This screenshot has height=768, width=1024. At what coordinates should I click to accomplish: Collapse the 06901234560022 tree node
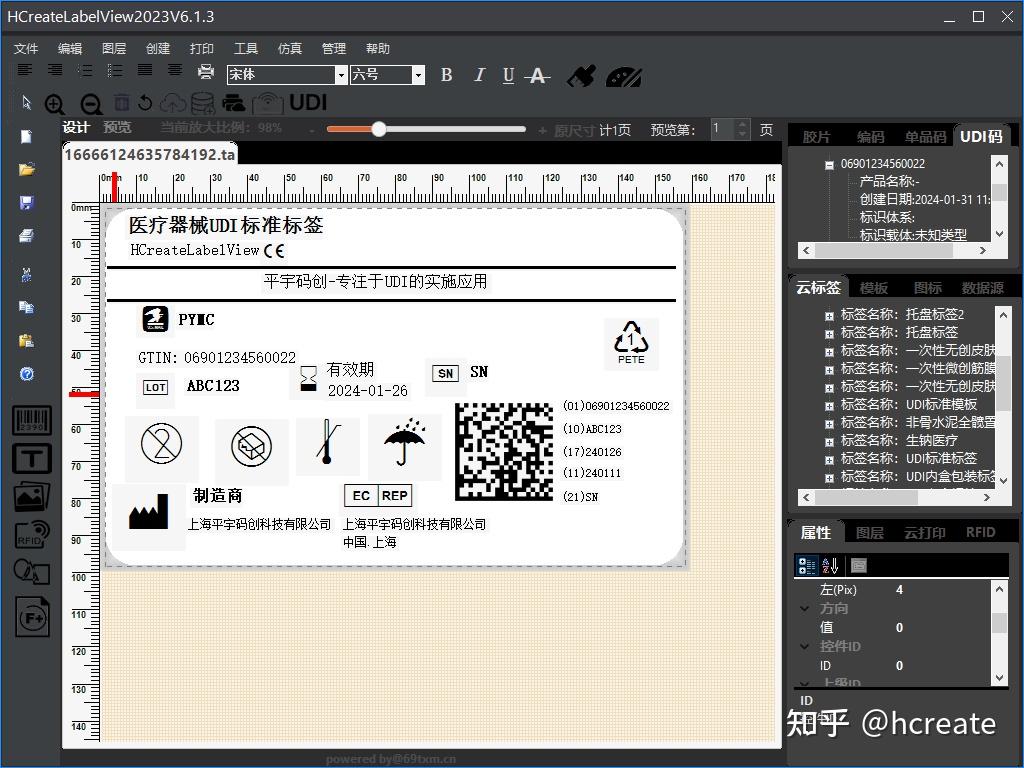click(829, 165)
